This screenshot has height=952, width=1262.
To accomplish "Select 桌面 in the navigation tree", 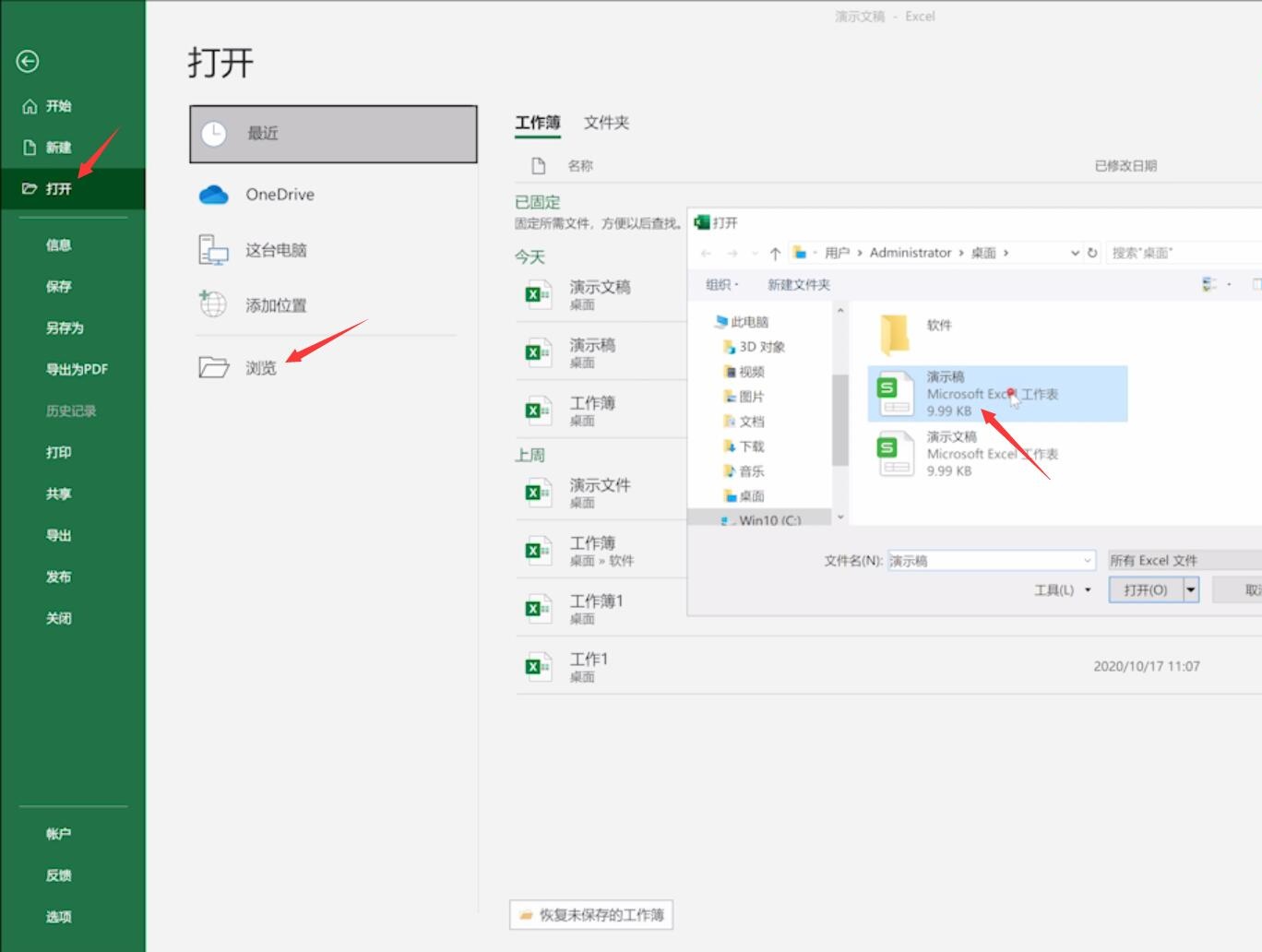I will coord(744,496).
